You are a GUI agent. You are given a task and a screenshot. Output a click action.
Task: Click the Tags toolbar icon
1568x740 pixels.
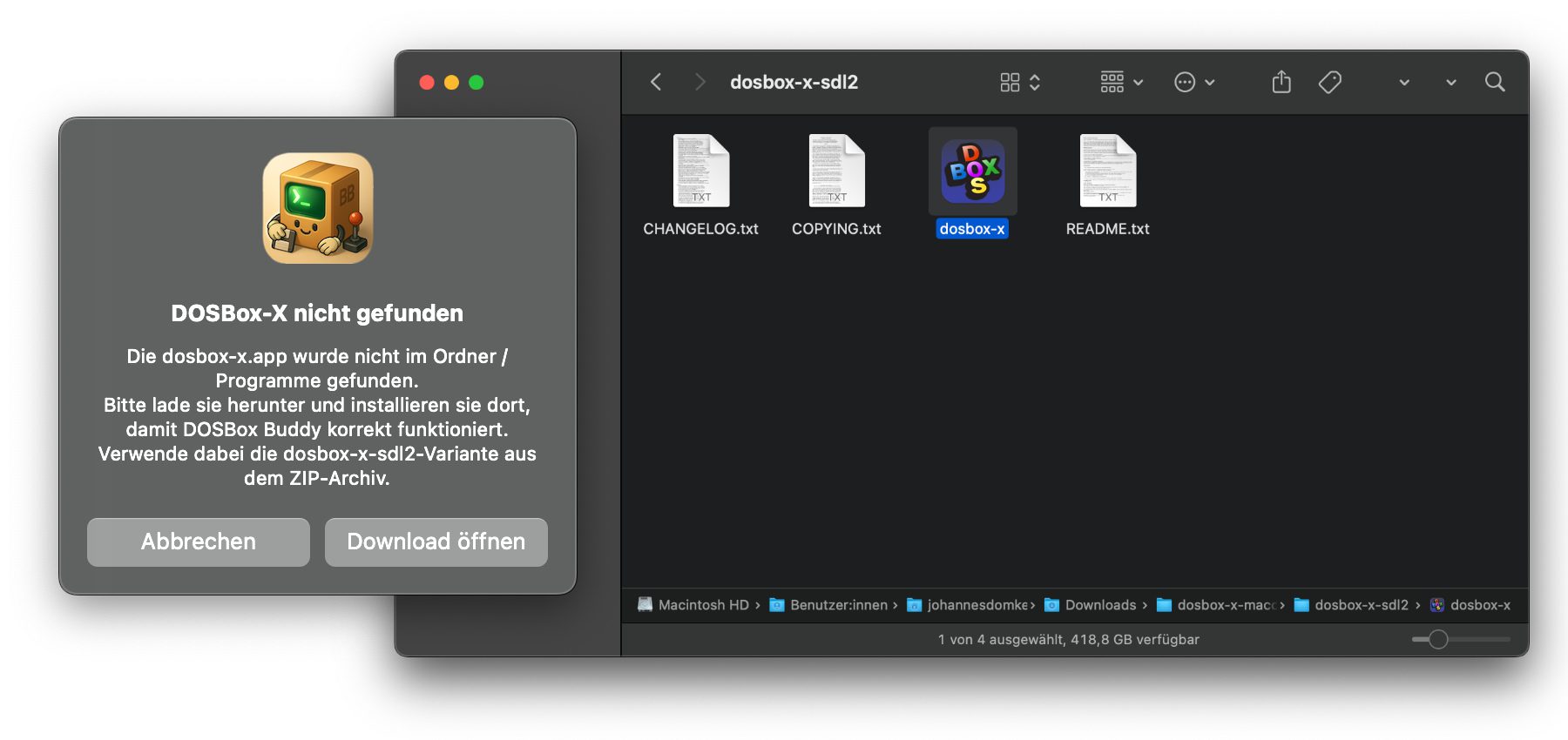1329,82
